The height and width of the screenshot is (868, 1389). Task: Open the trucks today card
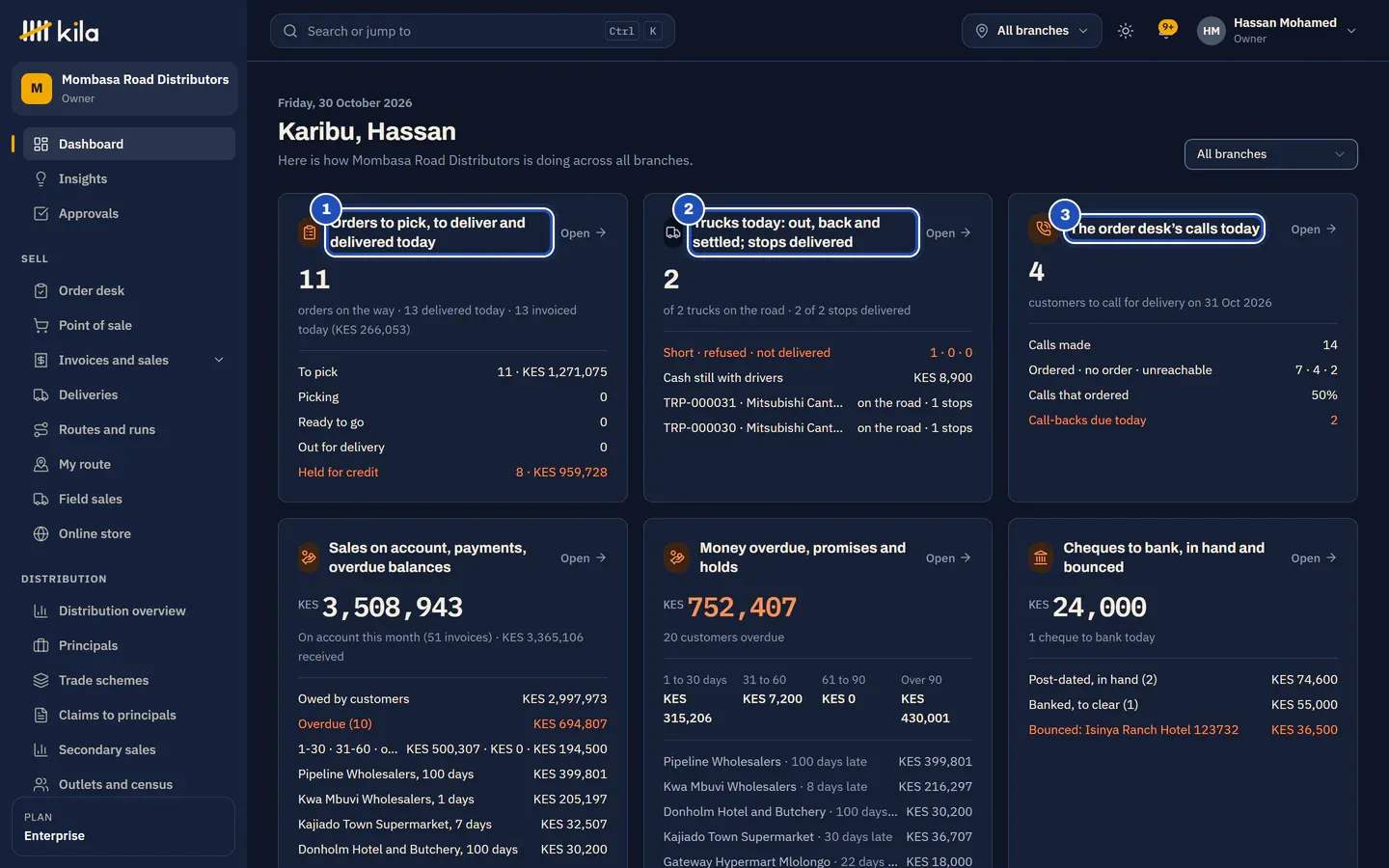coord(948,232)
